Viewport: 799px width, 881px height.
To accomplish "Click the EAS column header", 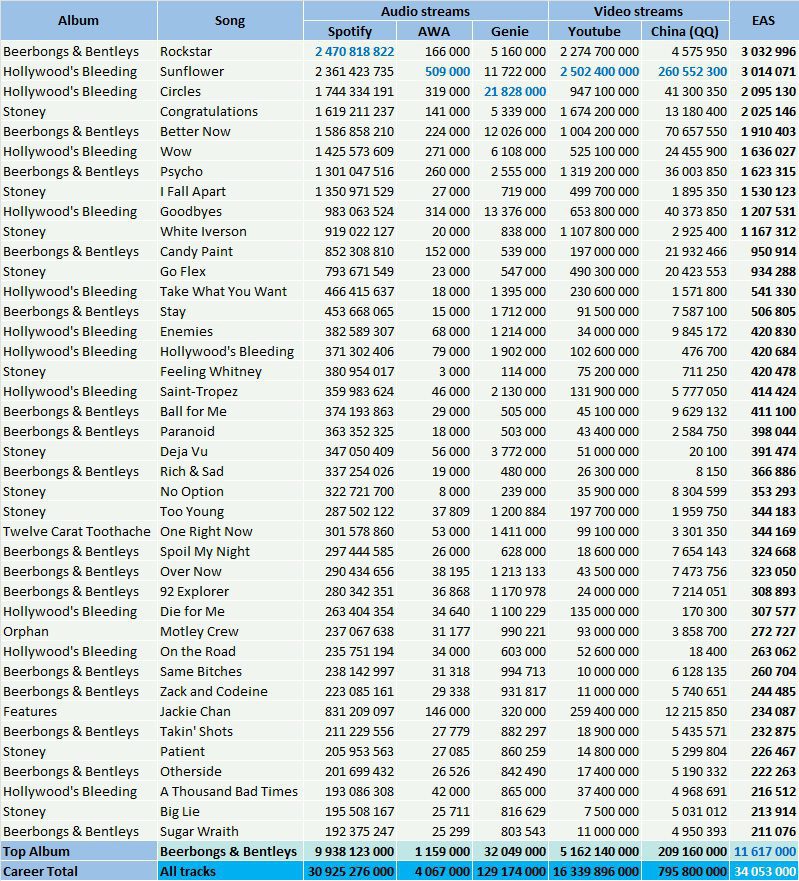I will point(764,21).
